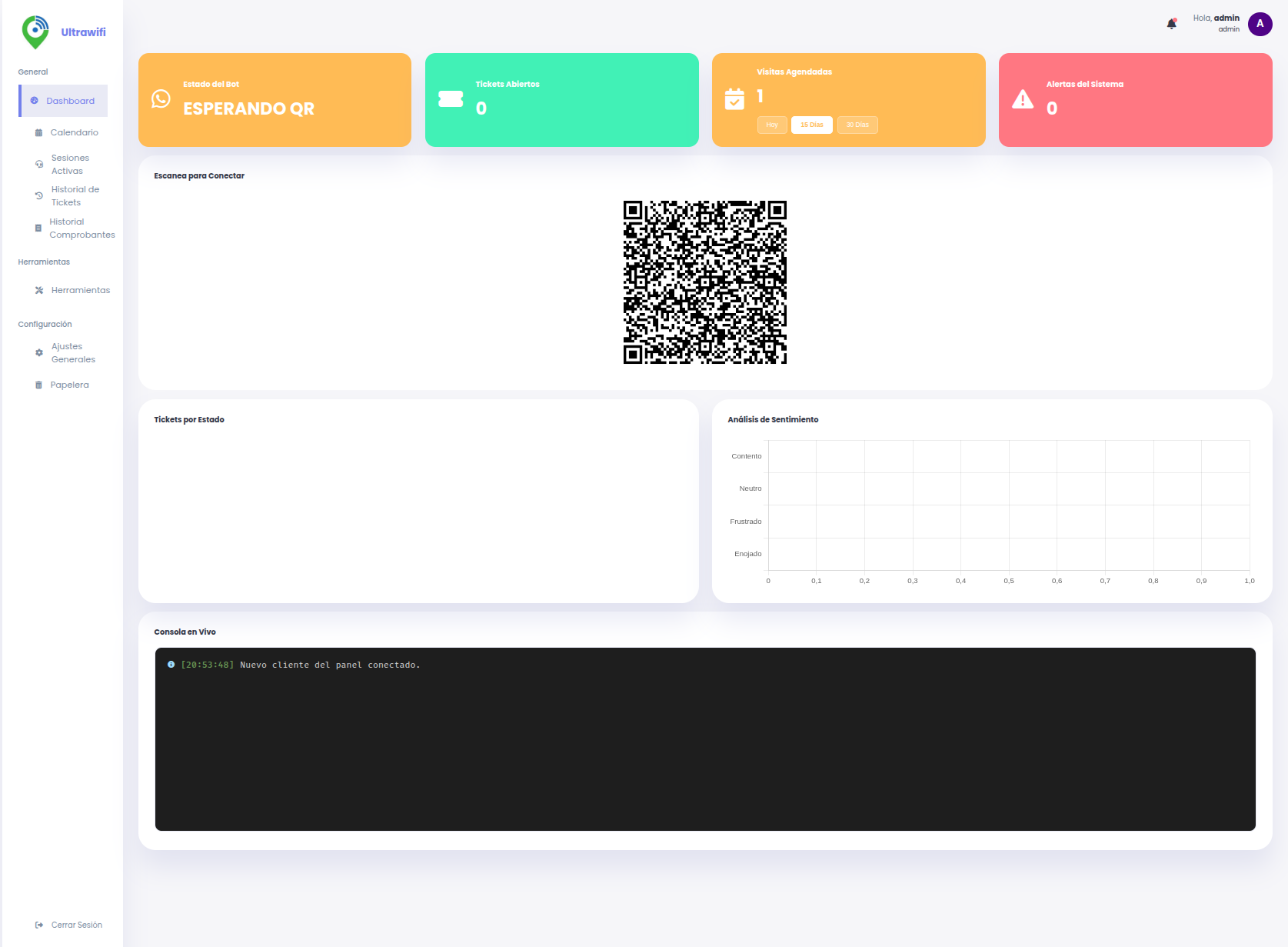Click the notification bell icon
The height and width of the screenshot is (947, 1288).
tap(1171, 24)
